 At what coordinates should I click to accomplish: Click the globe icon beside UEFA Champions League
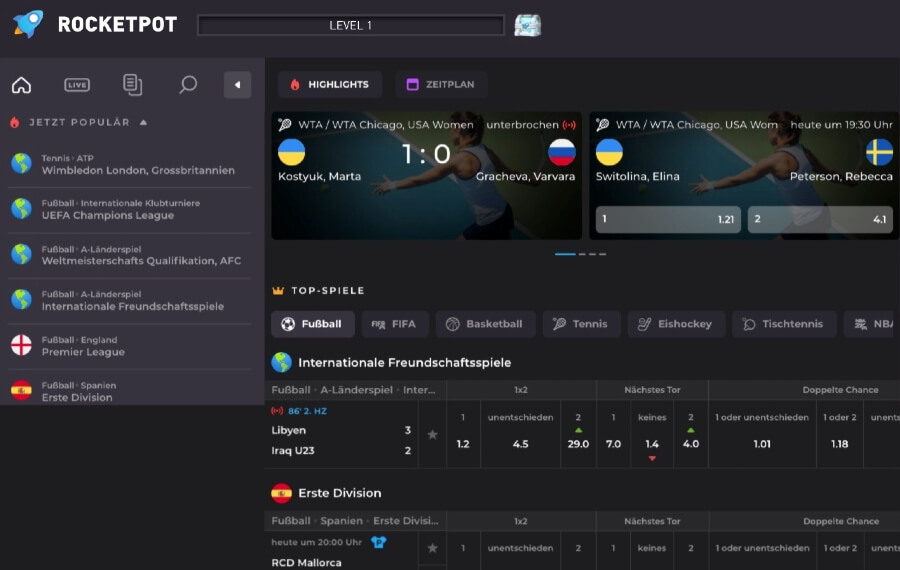click(21, 209)
